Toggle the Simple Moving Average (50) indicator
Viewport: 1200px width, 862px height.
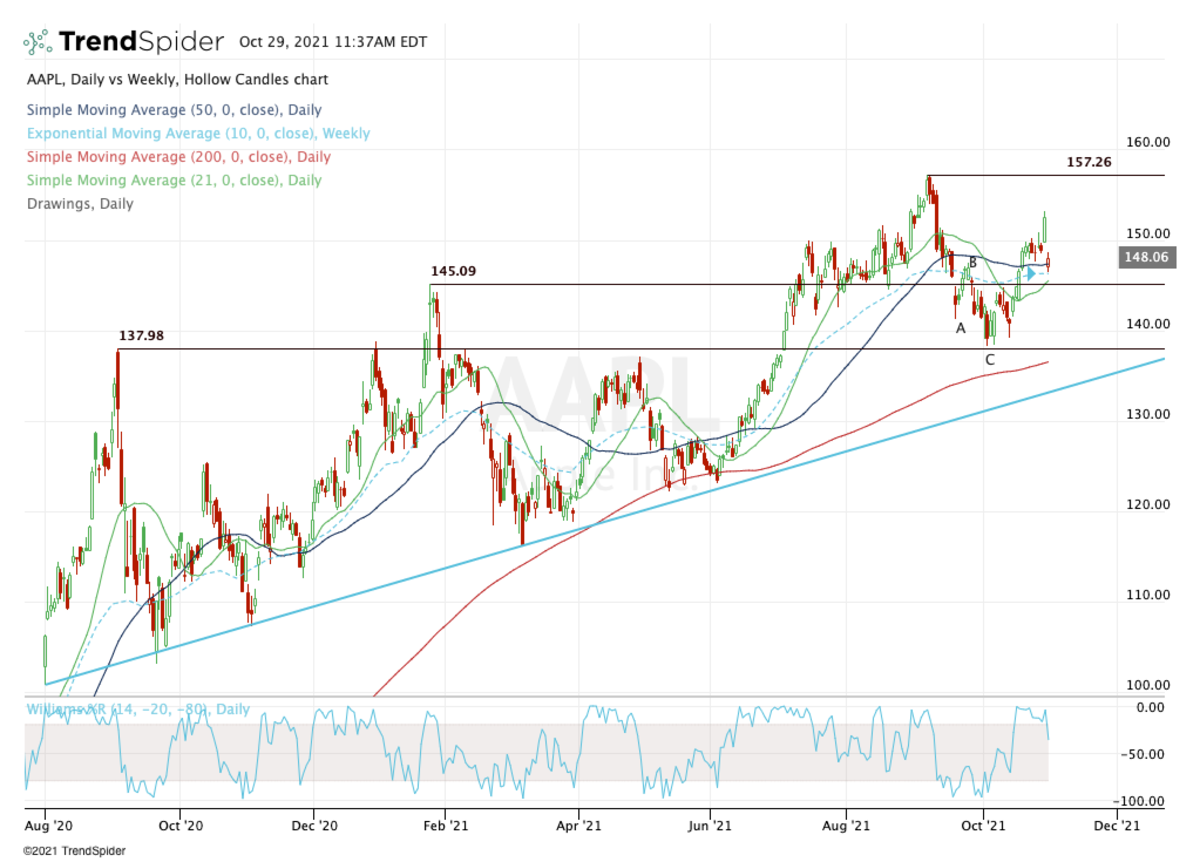pos(172,110)
